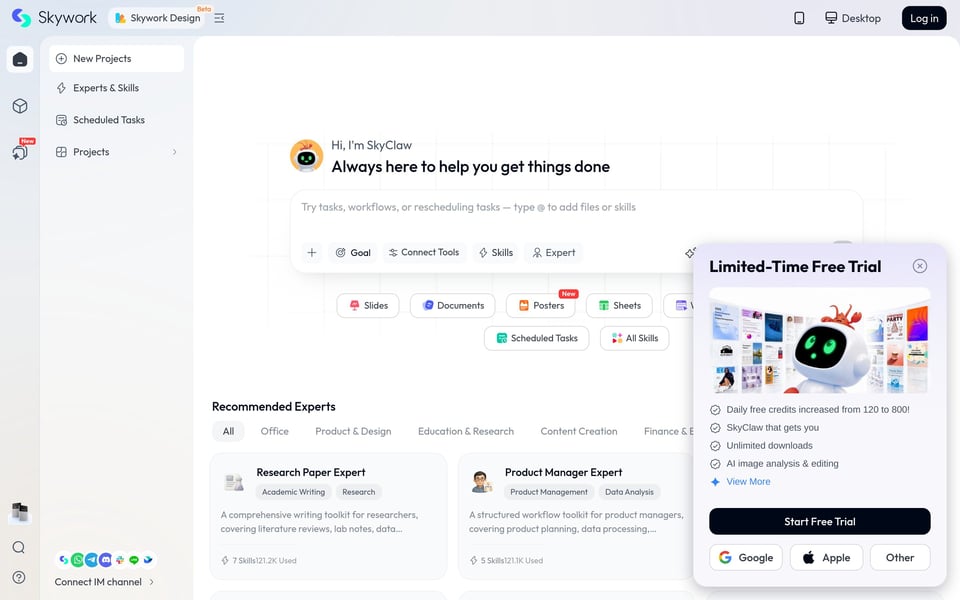Close the Limited-Time Free Trial popup
Image resolution: width=960 pixels, height=600 pixels.
coord(920,266)
